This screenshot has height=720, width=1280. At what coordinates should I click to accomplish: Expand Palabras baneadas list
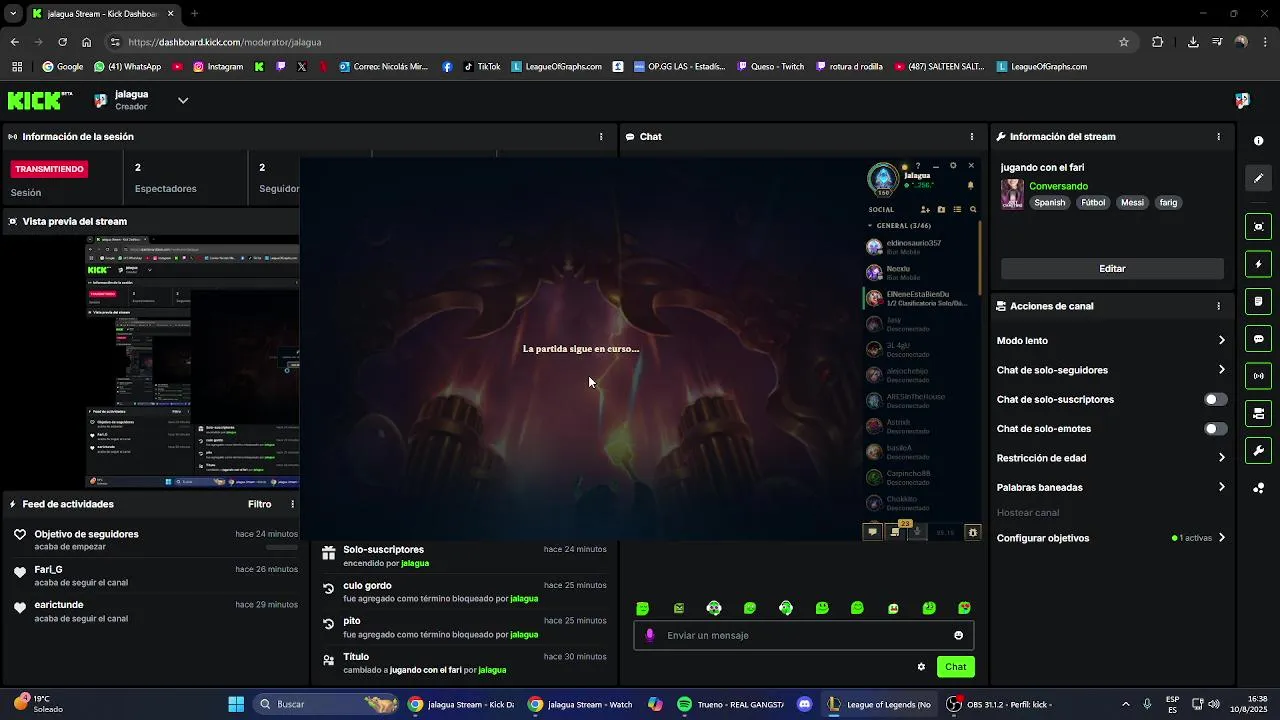point(1221,488)
